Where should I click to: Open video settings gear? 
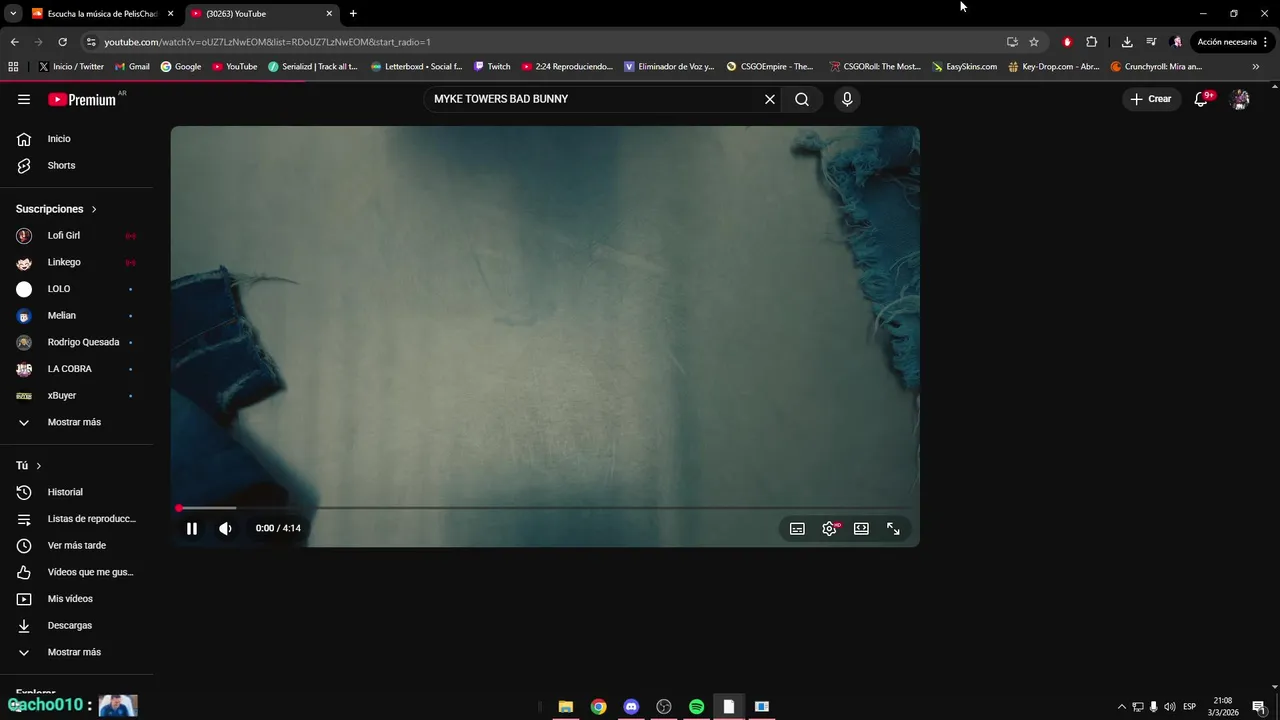(x=829, y=529)
